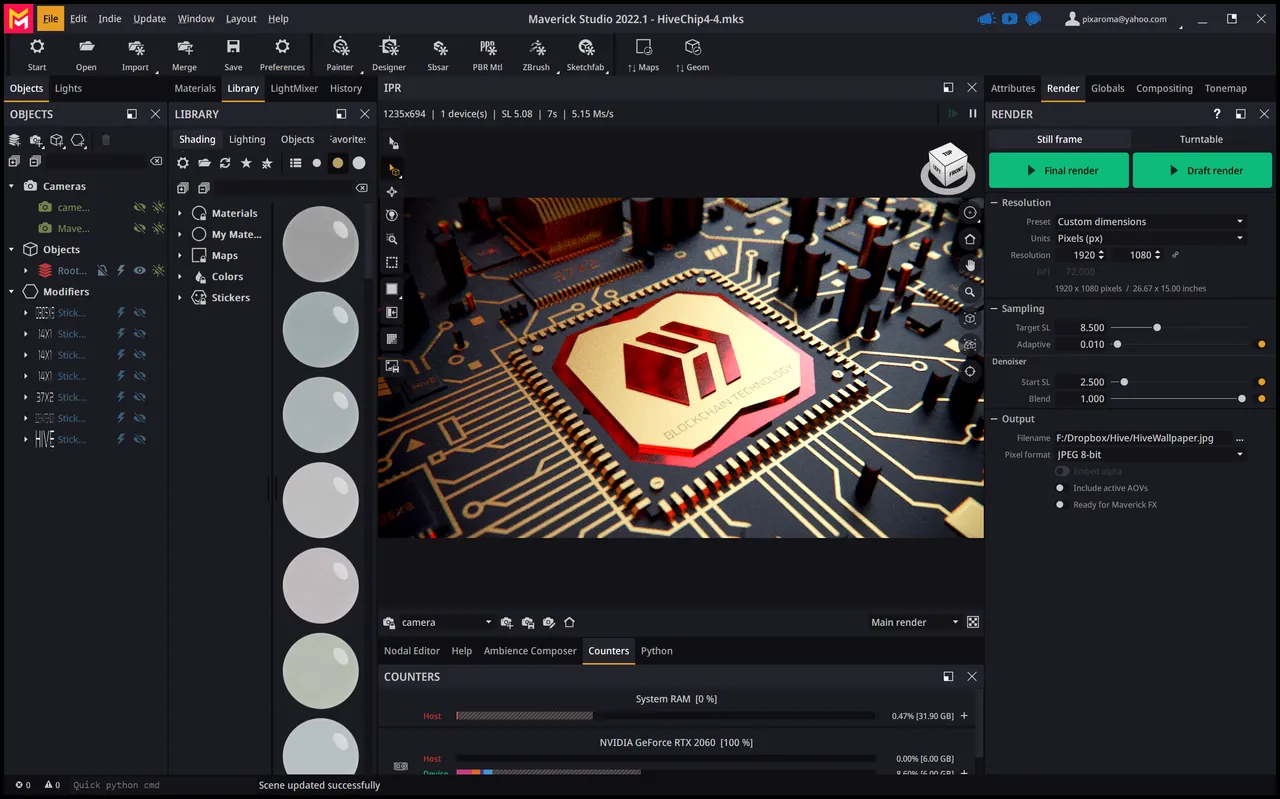The width and height of the screenshot is (1280, 799).
Task: Toggle the Embed alpha switch
Action: coord(1062,471)
